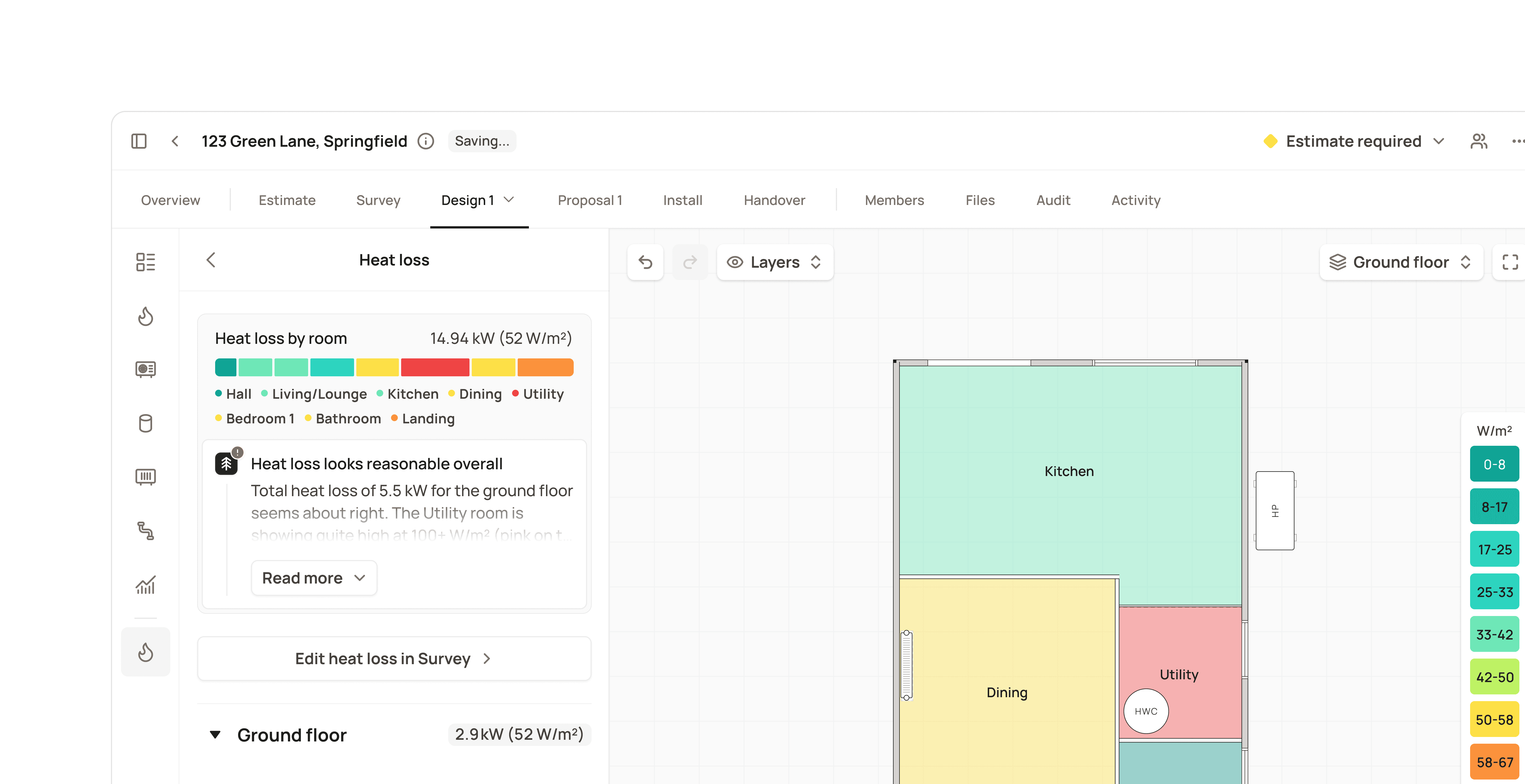The image size is (1525, 784).
Task: Open the Layers visibility dropdown
Action: [775, 262]
